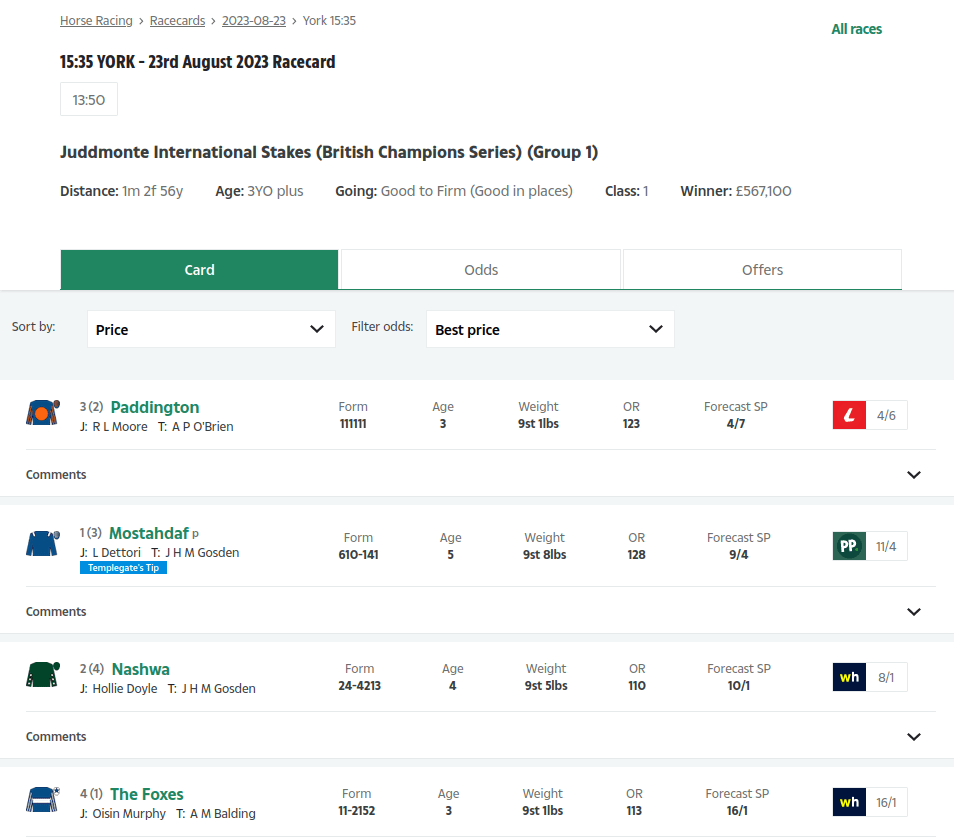The width and height of the screenshot is (954, 839).
Task: Select the Card tab
Action: [199, 270]
